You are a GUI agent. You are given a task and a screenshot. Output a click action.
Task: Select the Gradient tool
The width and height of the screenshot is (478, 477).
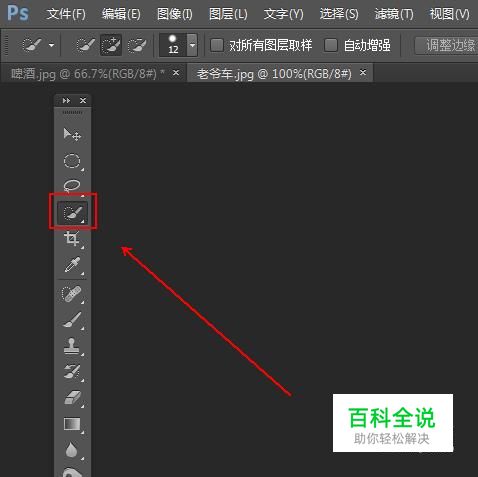point(72,424)
